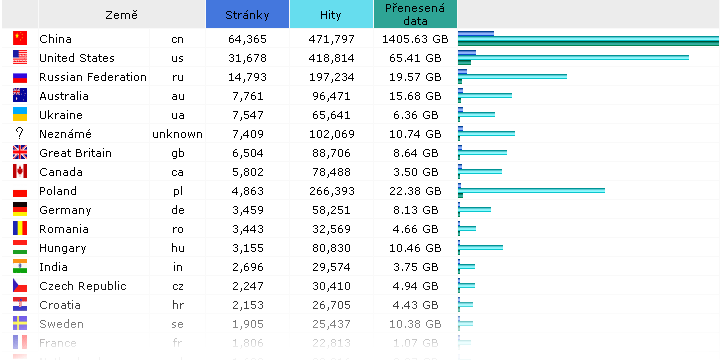Select the Sweden flag icon
Screen dimensions: 720x360
click(20, 324)
